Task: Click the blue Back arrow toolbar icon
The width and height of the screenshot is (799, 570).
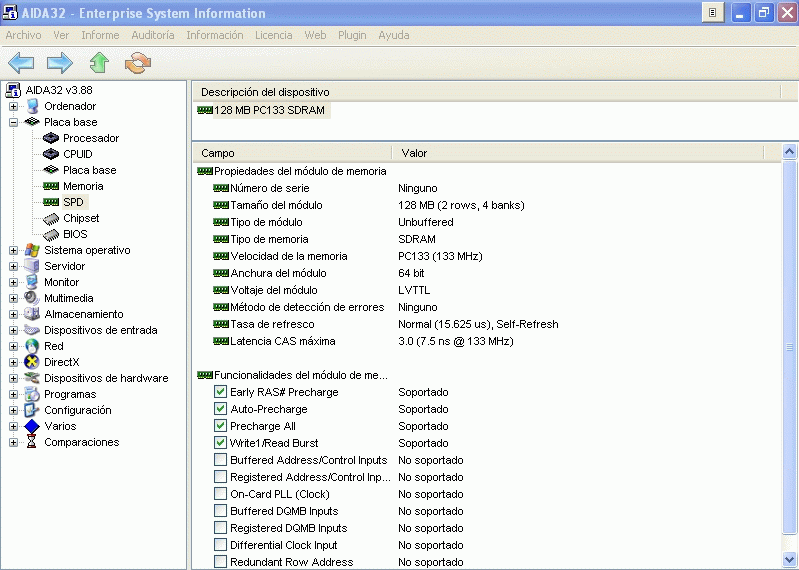Action: (21, 63)
